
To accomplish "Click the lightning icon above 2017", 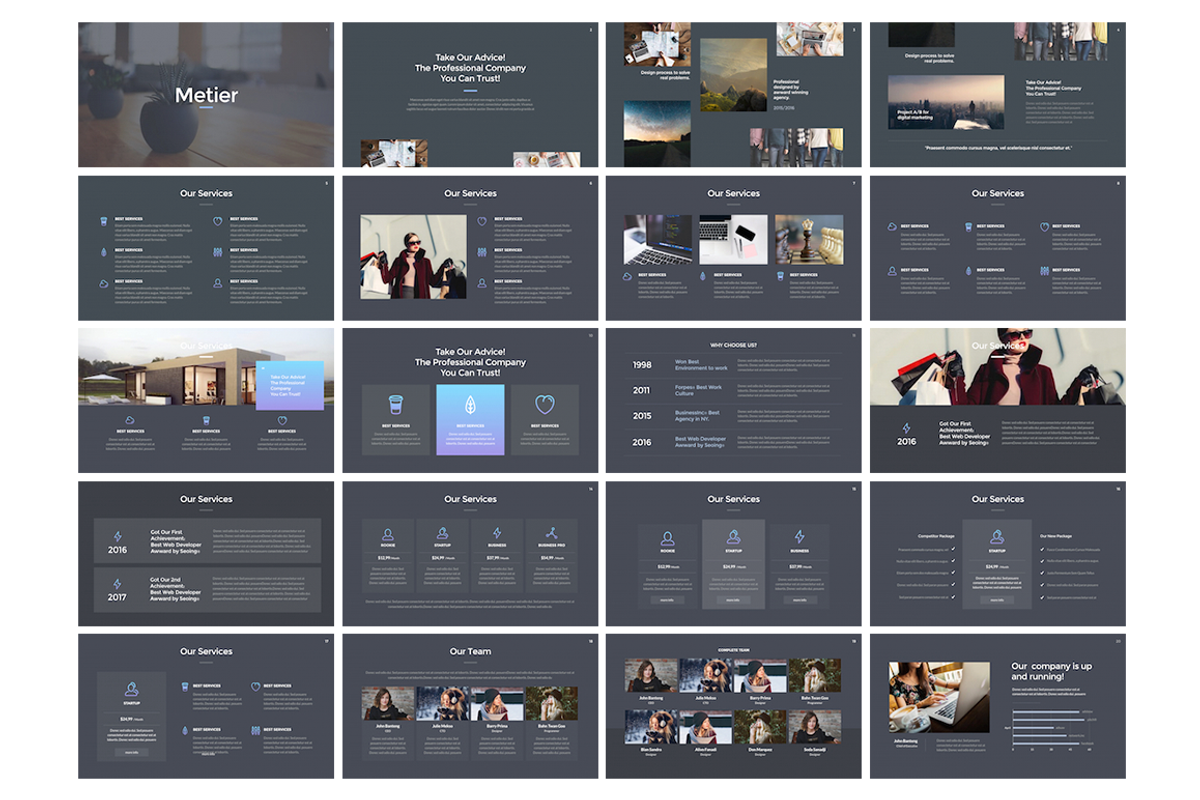I will coord(117,584).
